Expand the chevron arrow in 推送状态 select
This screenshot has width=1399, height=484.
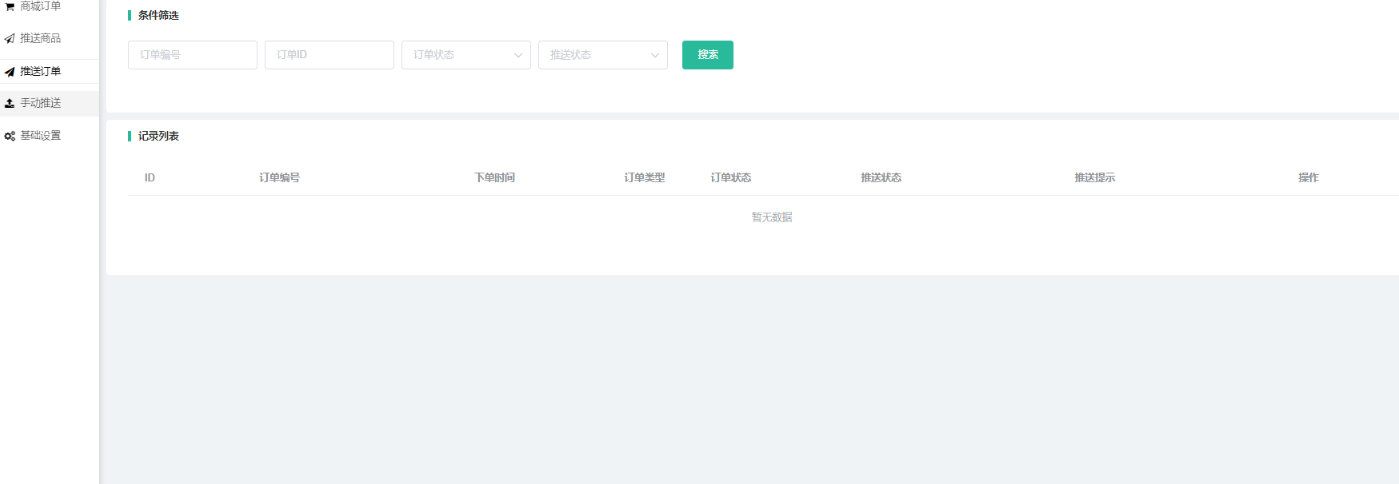click(655, 55)
